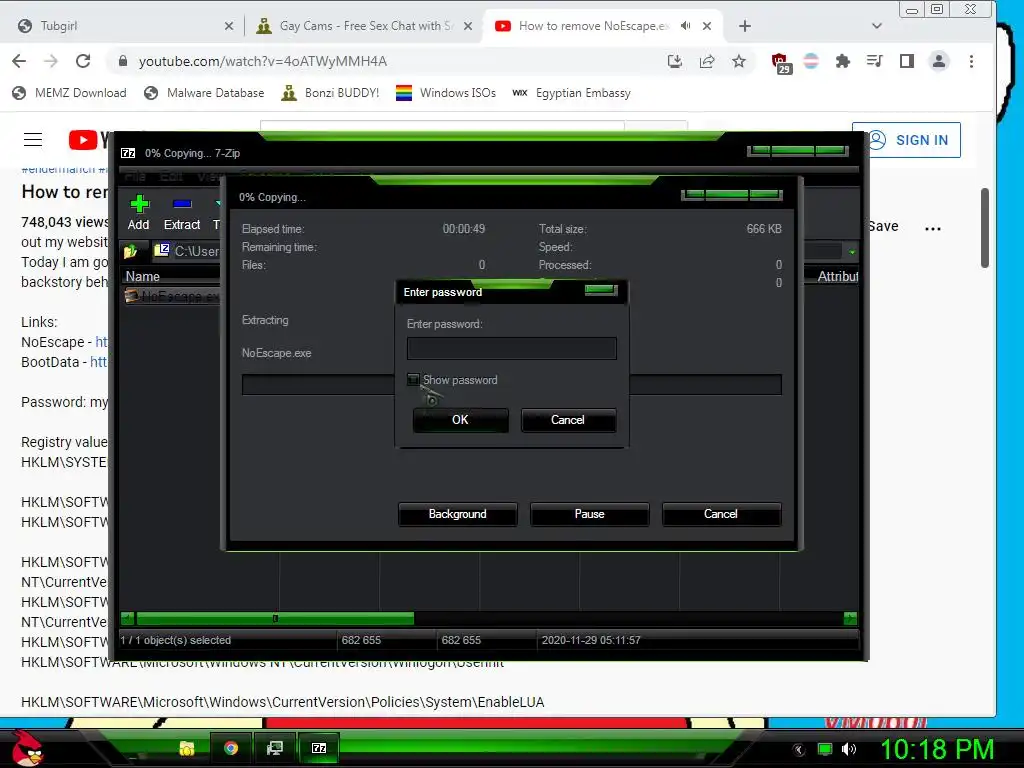Cancel the 0% Copying progress dialog

(x=721, y=514)
